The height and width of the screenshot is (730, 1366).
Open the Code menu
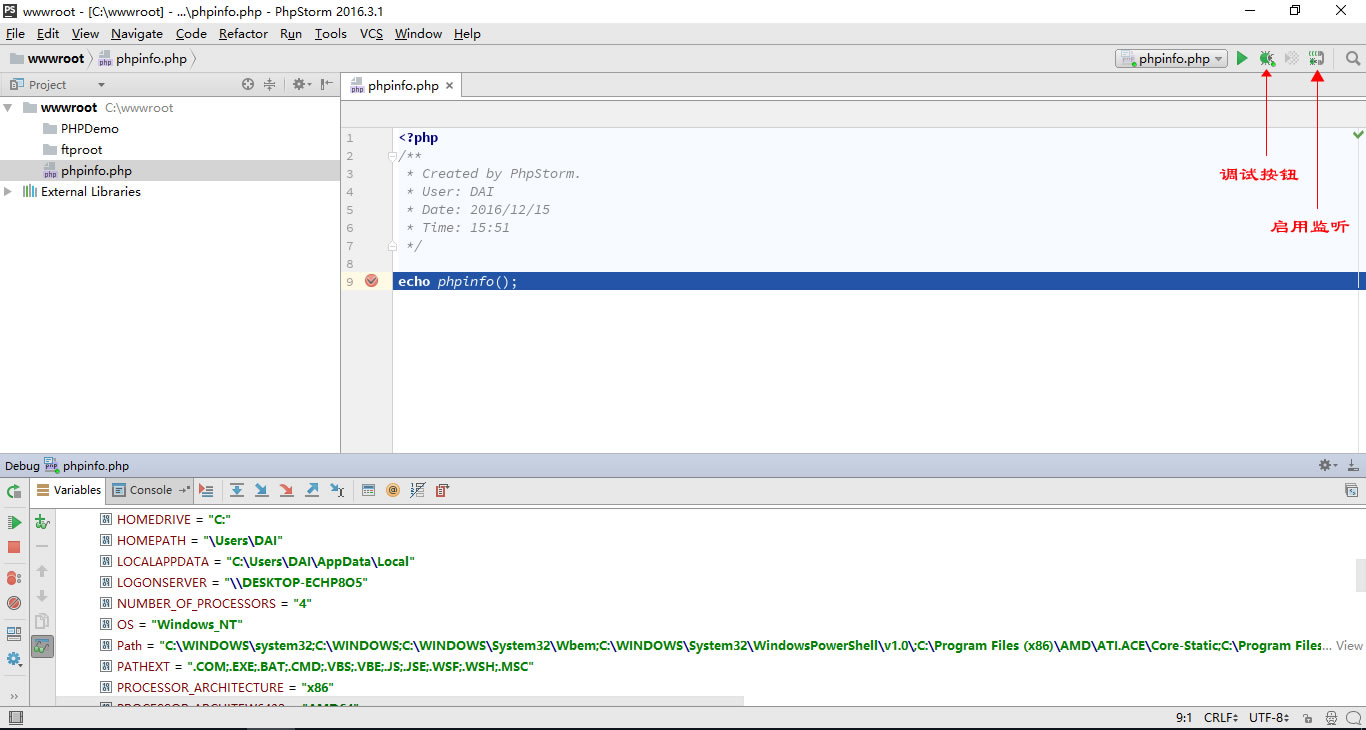click(x=191, y=33)
